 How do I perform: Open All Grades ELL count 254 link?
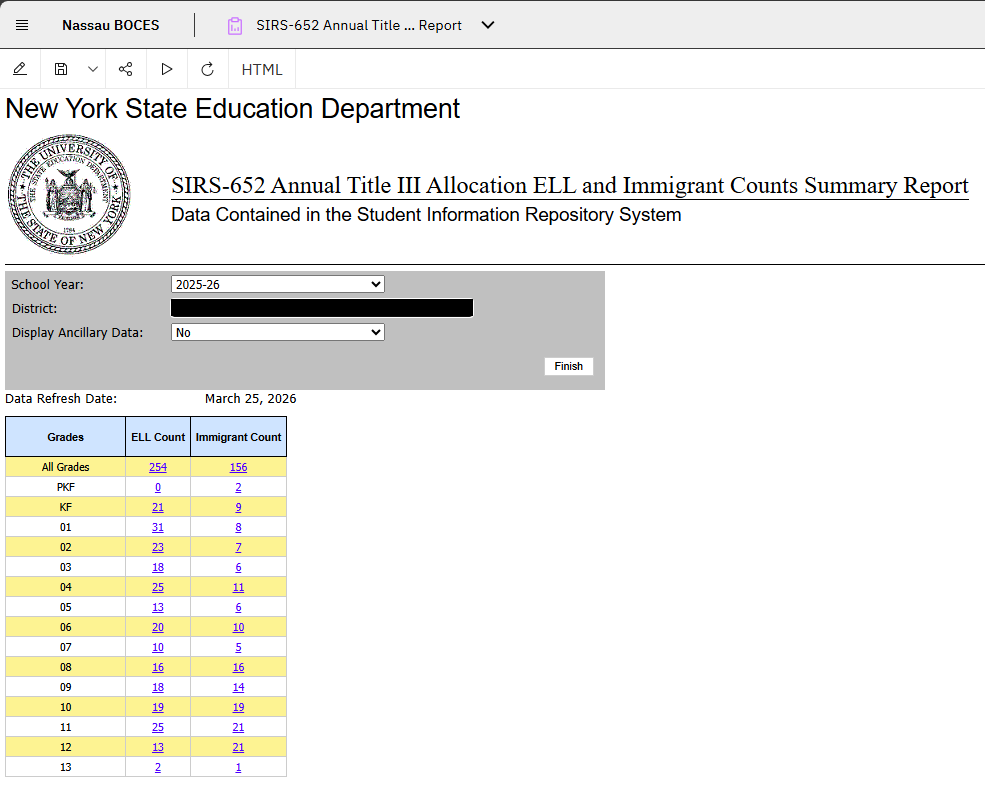158,467
